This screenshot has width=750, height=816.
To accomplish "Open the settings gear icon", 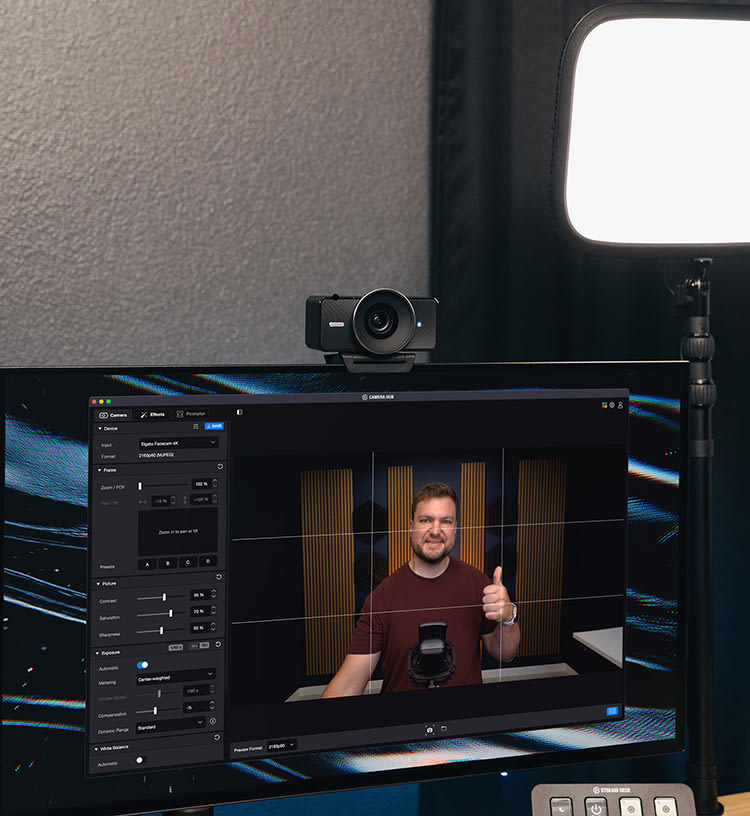I will [x=612, y=404].
